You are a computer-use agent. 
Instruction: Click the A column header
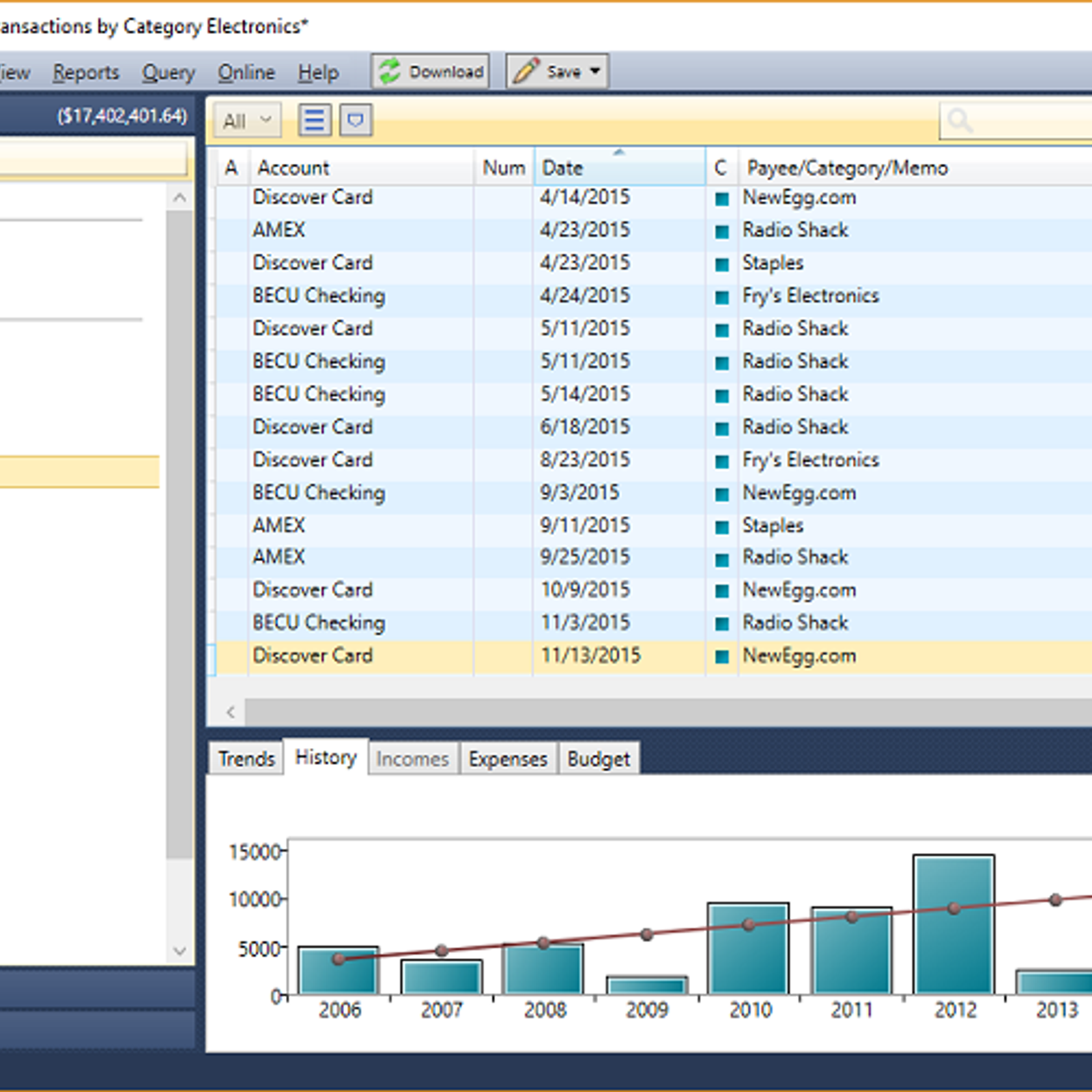tap(231, 168)
